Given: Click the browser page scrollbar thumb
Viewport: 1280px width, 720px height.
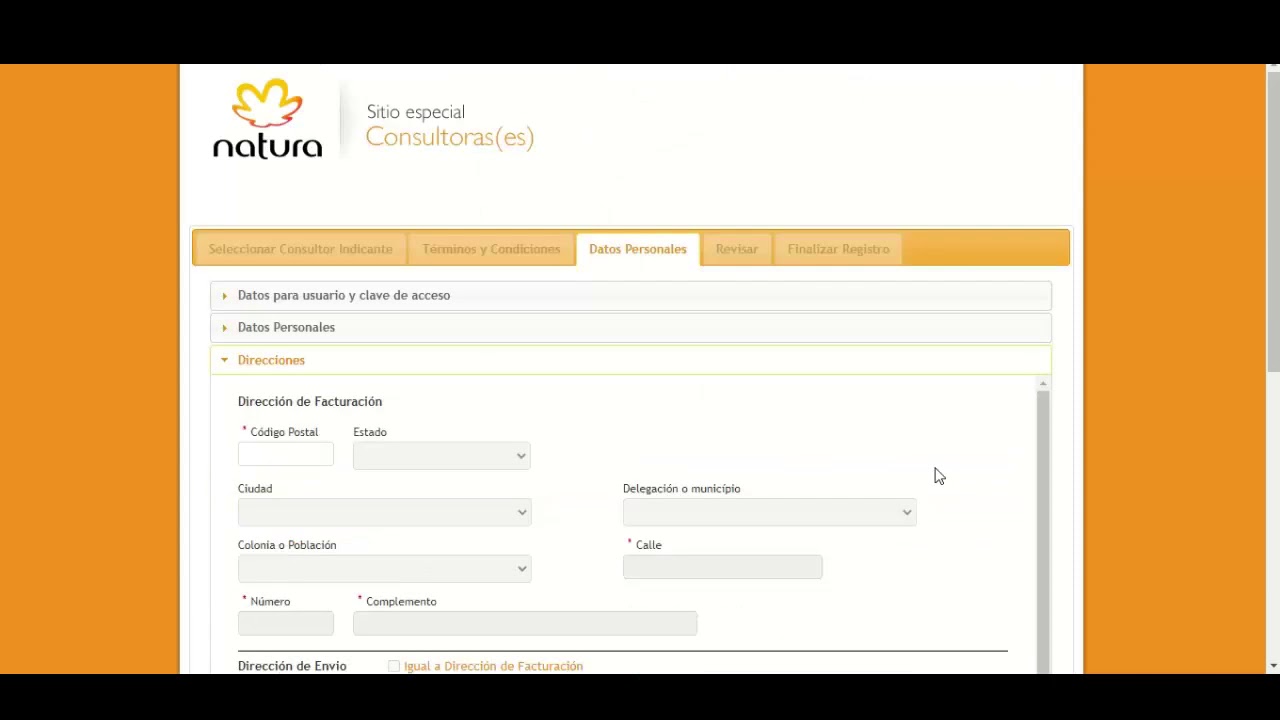Looking at the screenshot, I should [x=1273, y=222].
